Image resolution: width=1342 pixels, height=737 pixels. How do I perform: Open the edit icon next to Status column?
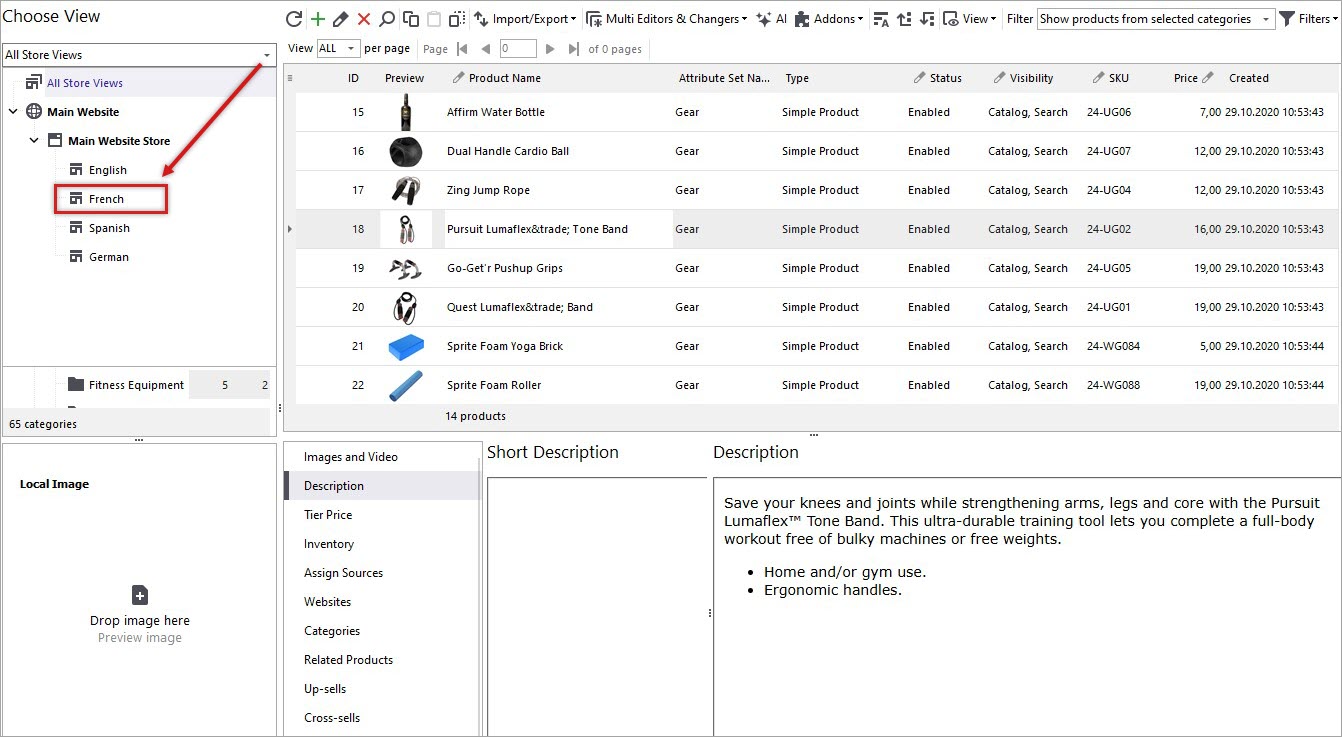tap(919, 78)
